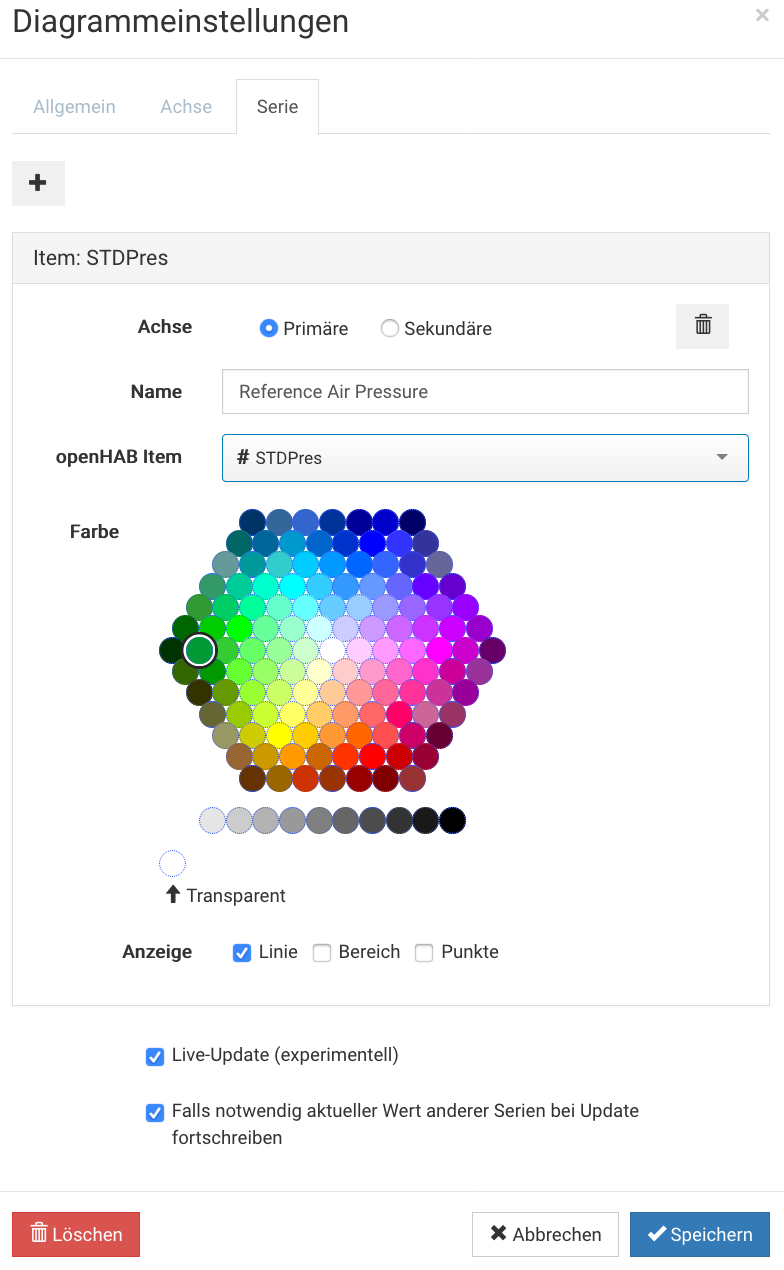Click the dropdown arrow on the STDPres selector
The image size is (784, 1270).
point(721,457)
